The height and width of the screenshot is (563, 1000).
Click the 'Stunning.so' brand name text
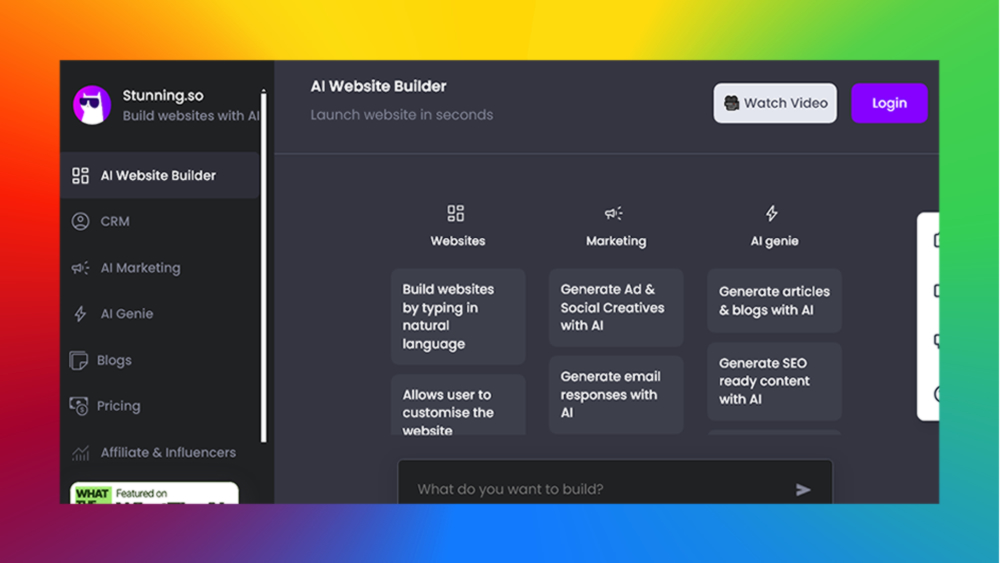click(x=163, y=96)
